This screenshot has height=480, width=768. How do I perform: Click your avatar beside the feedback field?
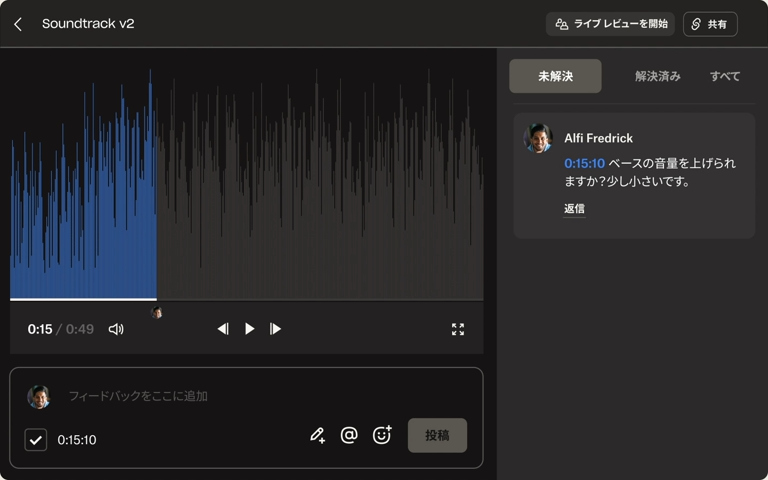point(39,397)
